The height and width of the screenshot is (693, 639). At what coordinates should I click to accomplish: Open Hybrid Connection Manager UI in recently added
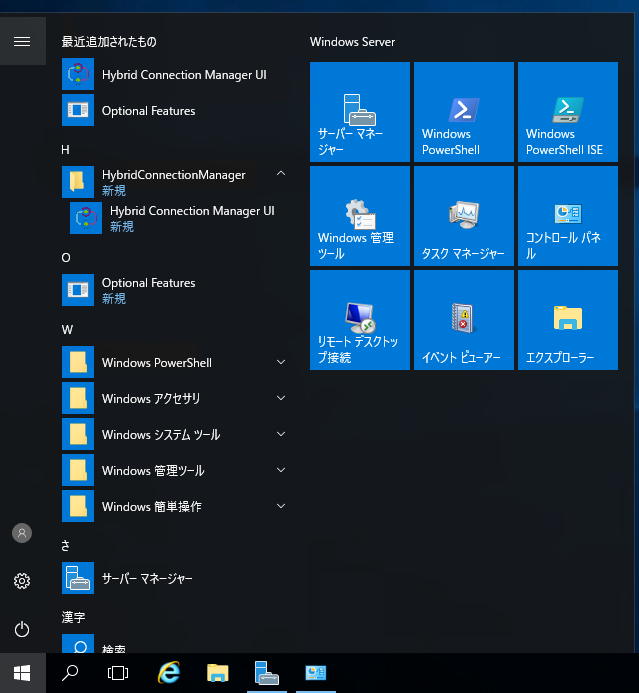175,74
